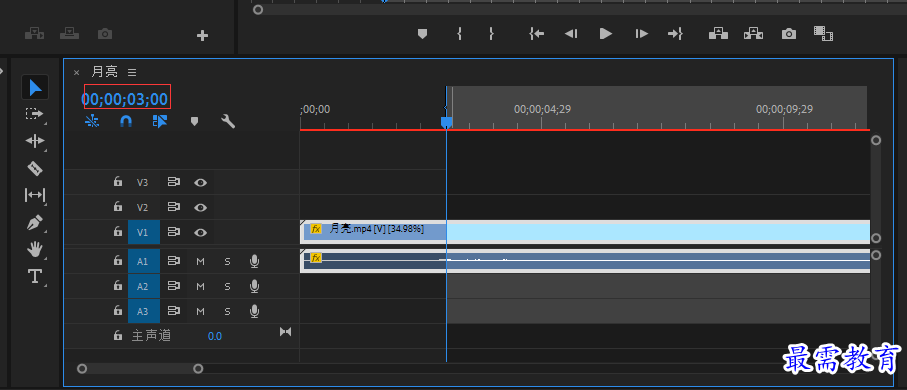Viewport: 907px width, 390px height.
Task: Select the 月亮 sequence tab
Action: point(105,72)
